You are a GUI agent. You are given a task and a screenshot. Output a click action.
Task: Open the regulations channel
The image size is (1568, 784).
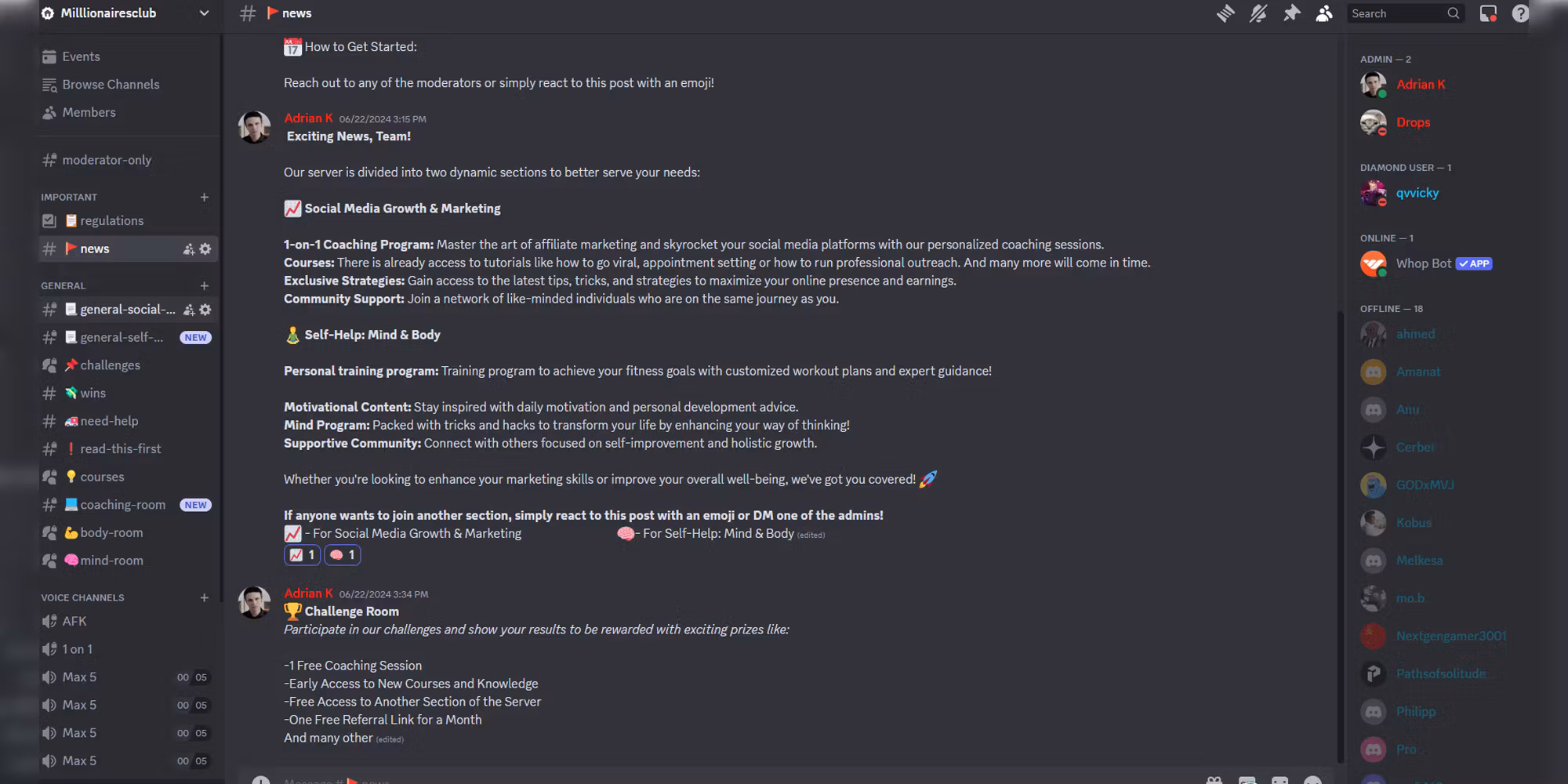(111, 221)
